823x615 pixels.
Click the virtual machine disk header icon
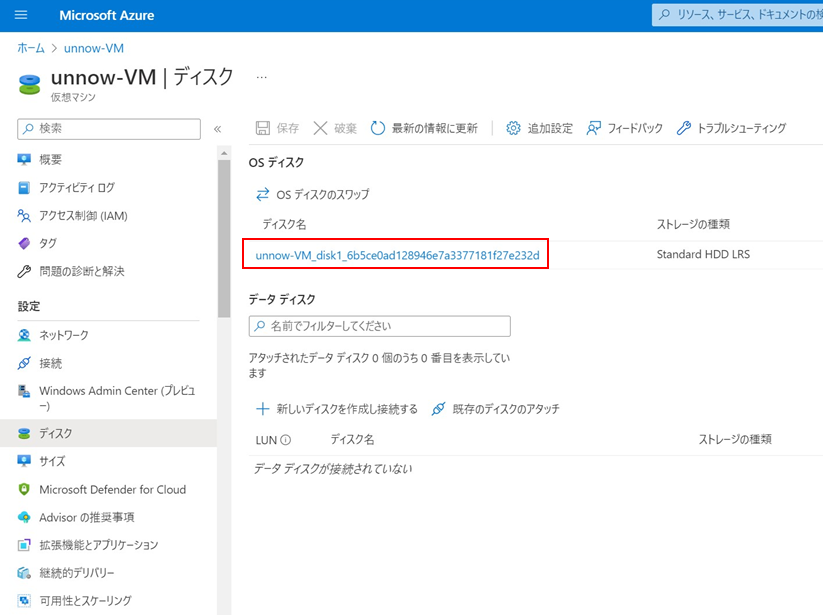(x=29, y=84)
